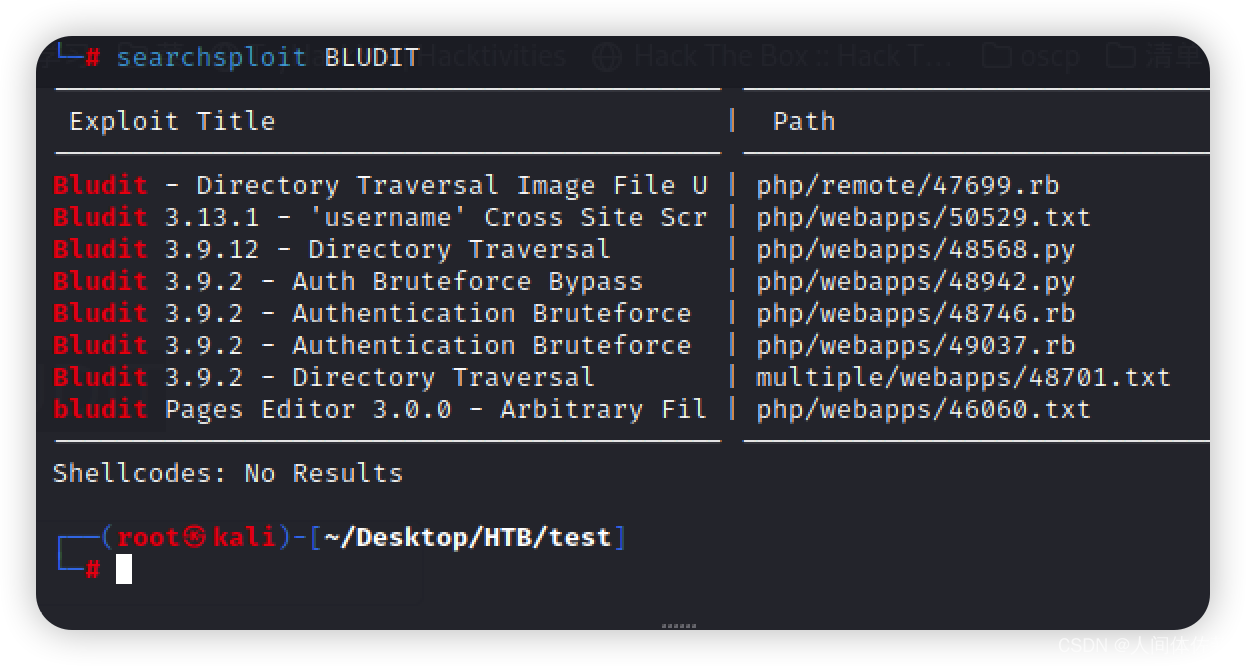
Task: Click the Bludit 3.9.2 Auth Bruteforce Bypass entry
Action: pyautogui.click(x=348, y=281)
